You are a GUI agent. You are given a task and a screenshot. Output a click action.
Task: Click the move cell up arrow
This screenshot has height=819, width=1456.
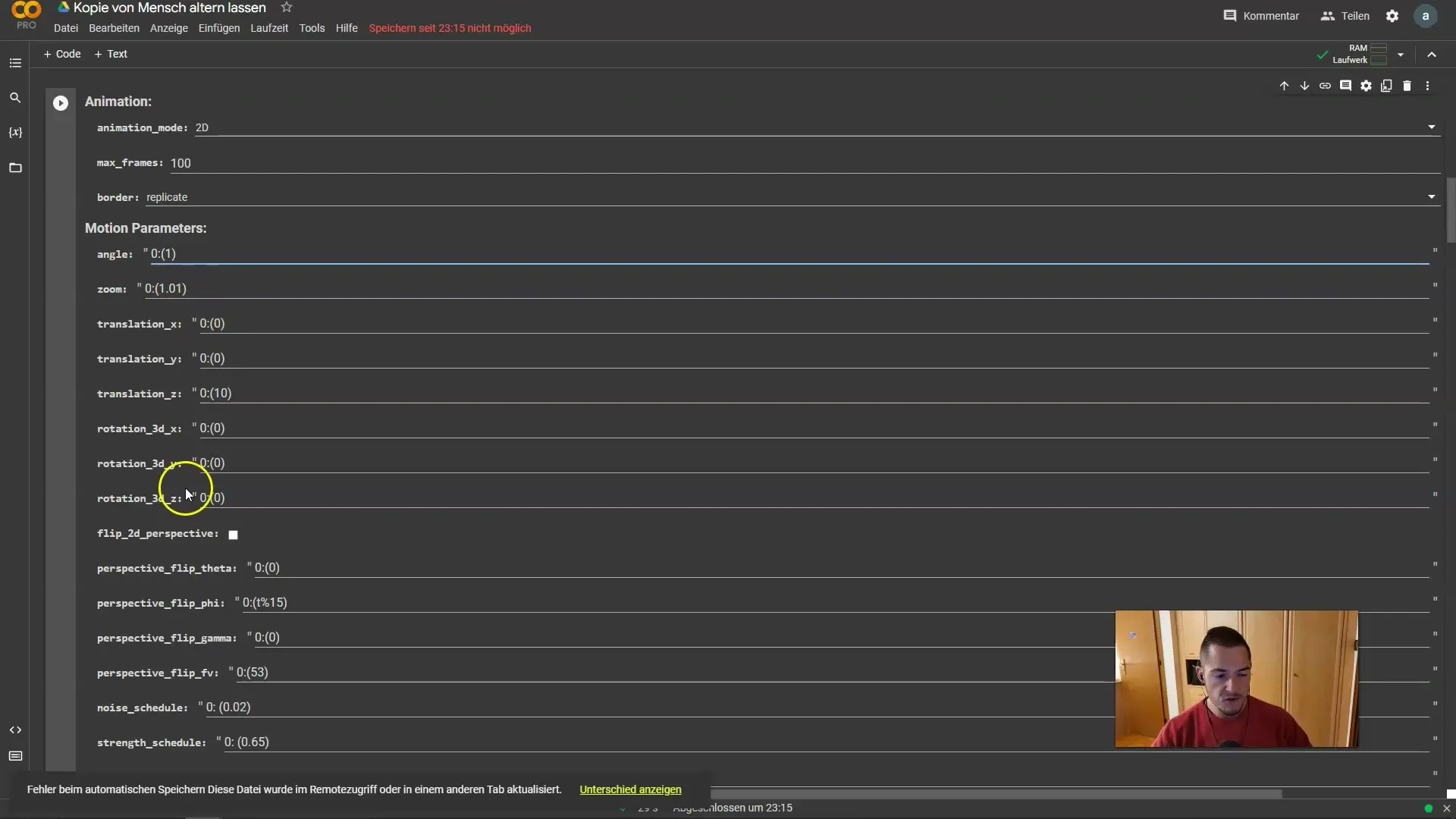pyautogui.click(x=1284, y=85)
